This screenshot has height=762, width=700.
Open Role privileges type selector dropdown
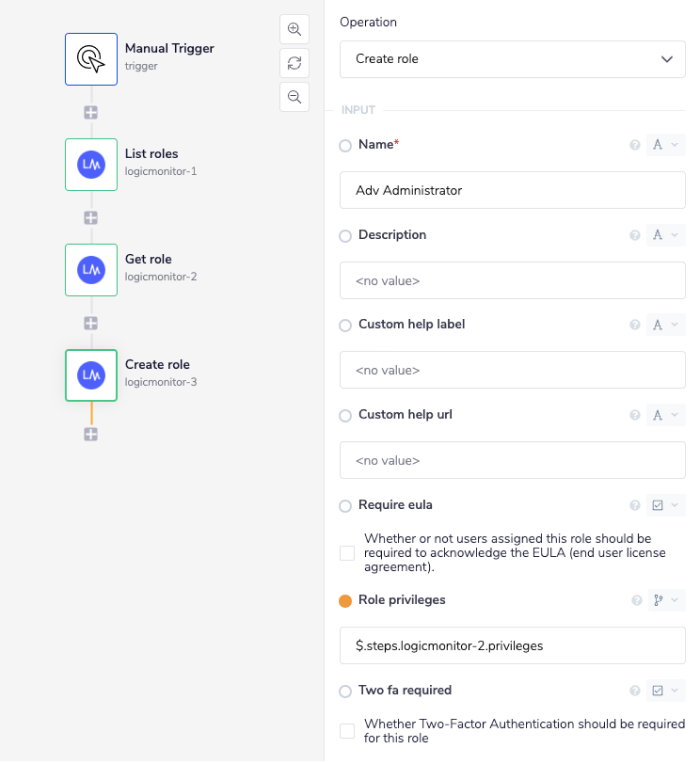665,601
